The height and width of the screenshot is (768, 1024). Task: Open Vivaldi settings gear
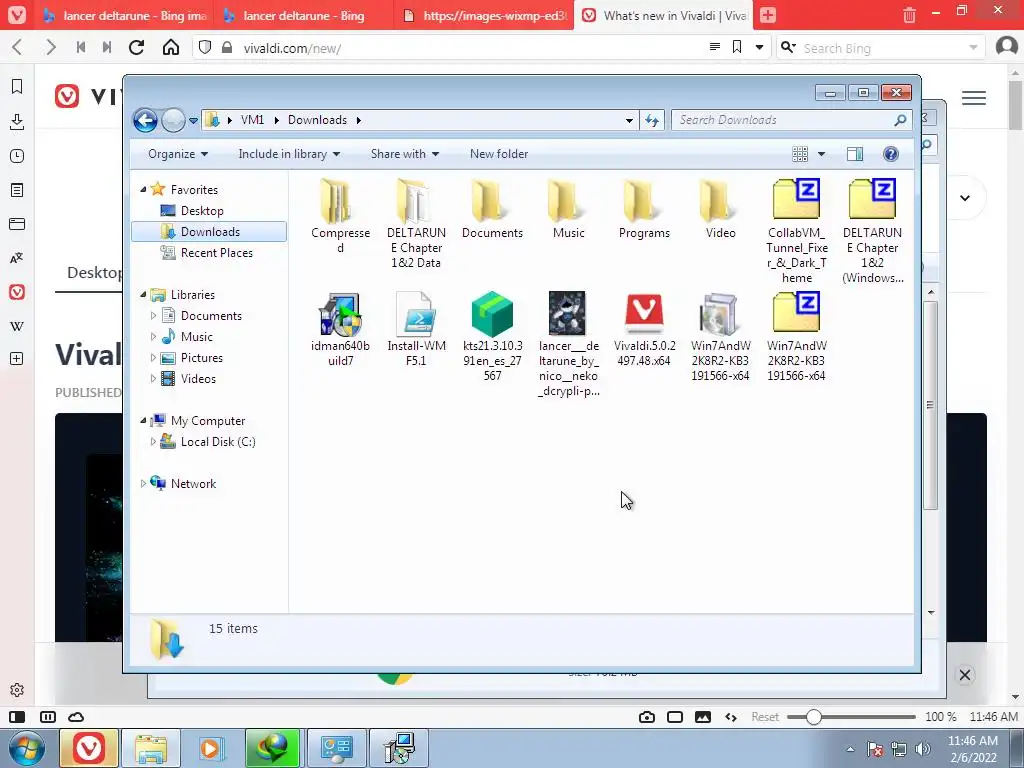pos(17,690)
